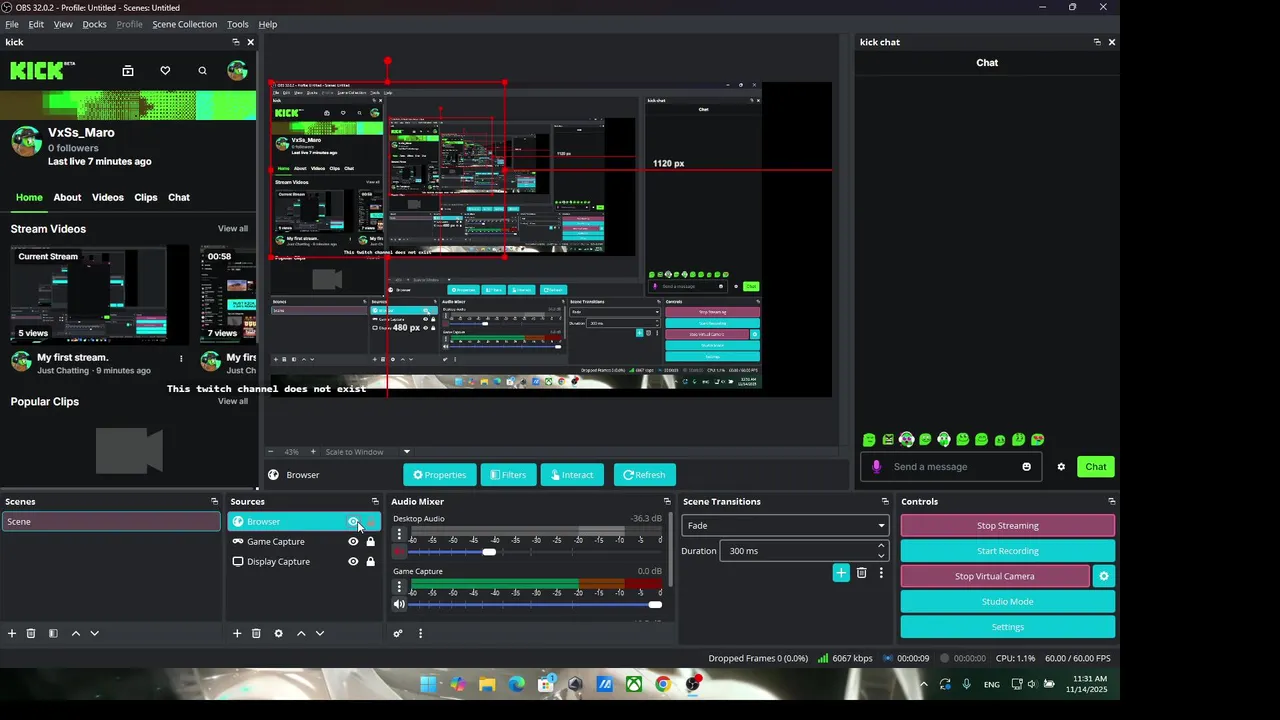Open the File menu
Viewport: 1280px width, 720px height.
pyautogui.click(x=12, y=24)
